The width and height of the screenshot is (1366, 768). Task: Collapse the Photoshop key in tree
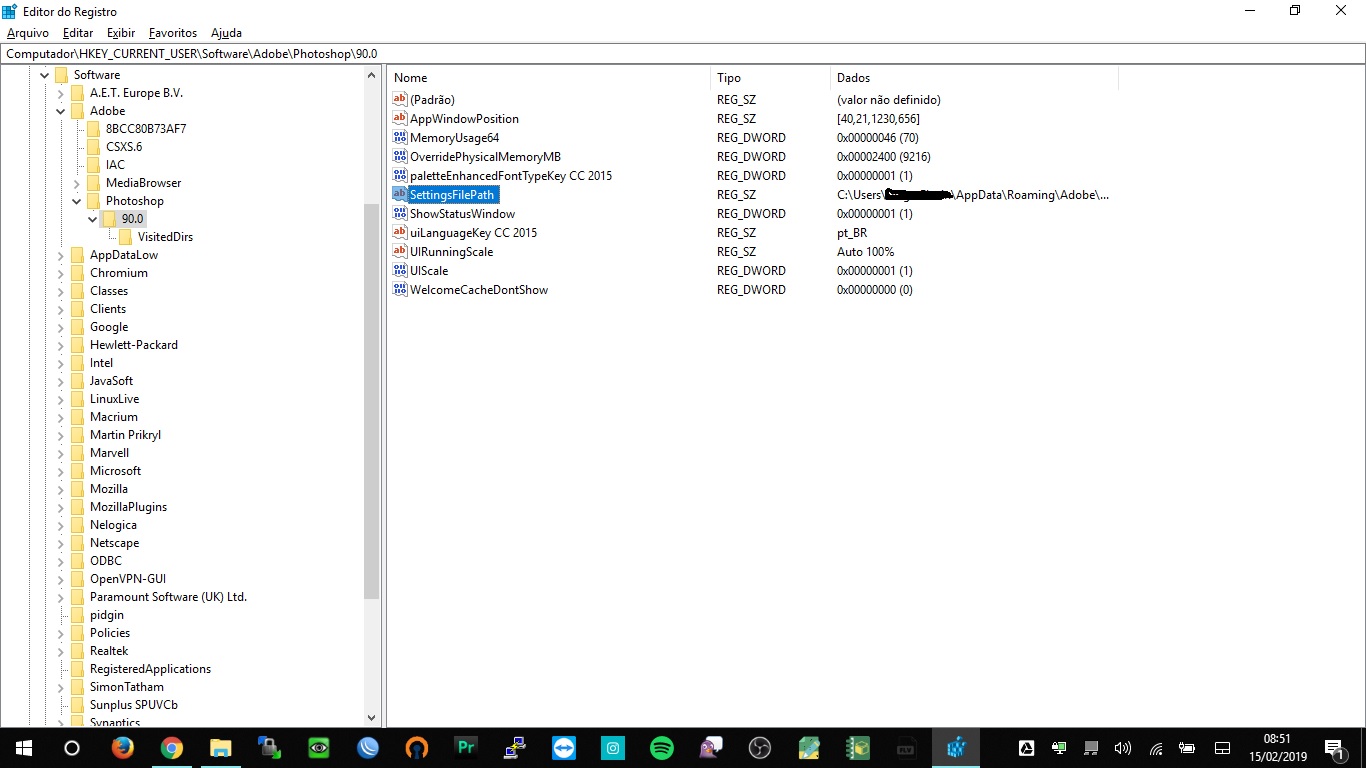[77, 201]
